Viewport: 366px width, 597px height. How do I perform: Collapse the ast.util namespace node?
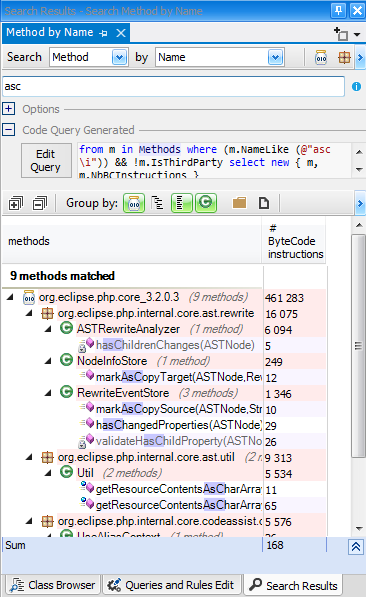click(x=29, y=457)
